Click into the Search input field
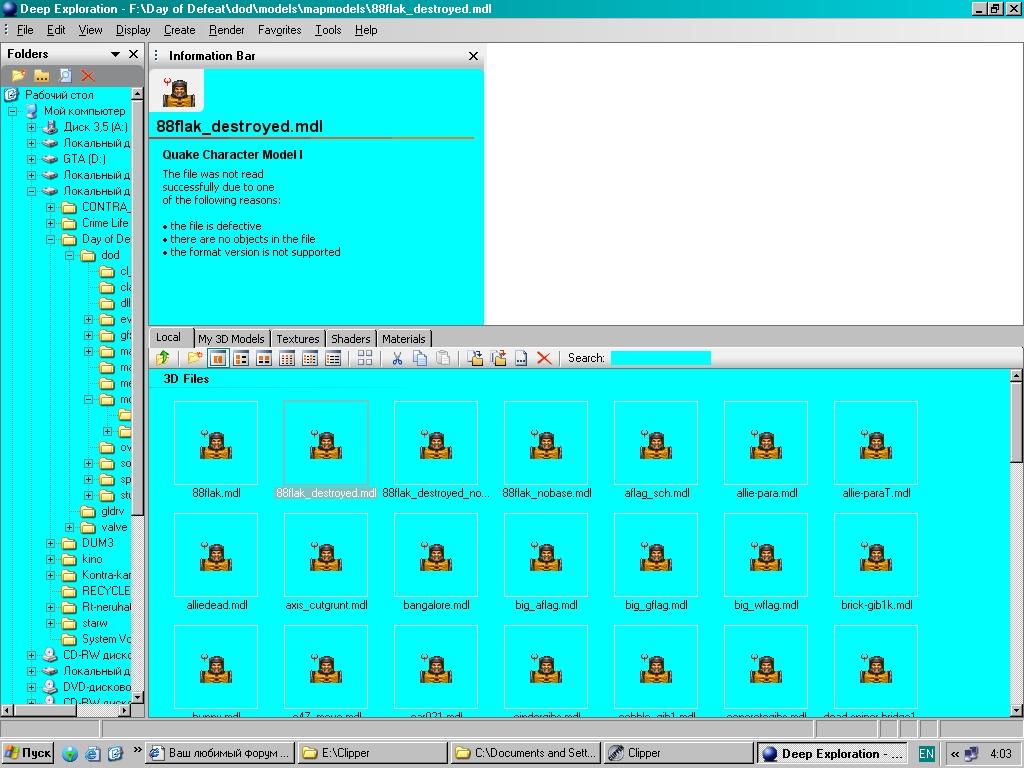The image size is (1024, 768). coord(660,358)
